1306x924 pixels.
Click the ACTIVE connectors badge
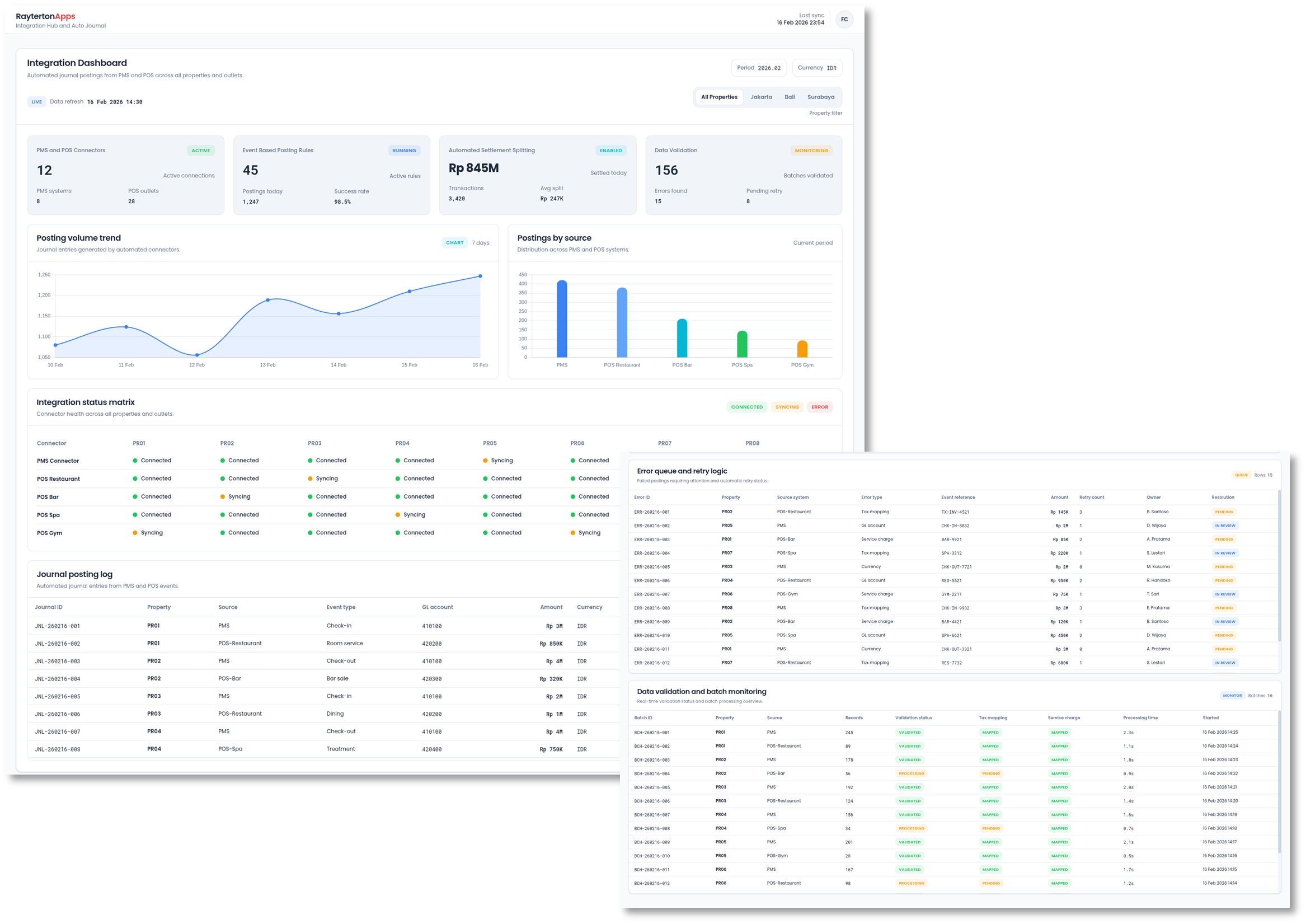coord(201,151)
